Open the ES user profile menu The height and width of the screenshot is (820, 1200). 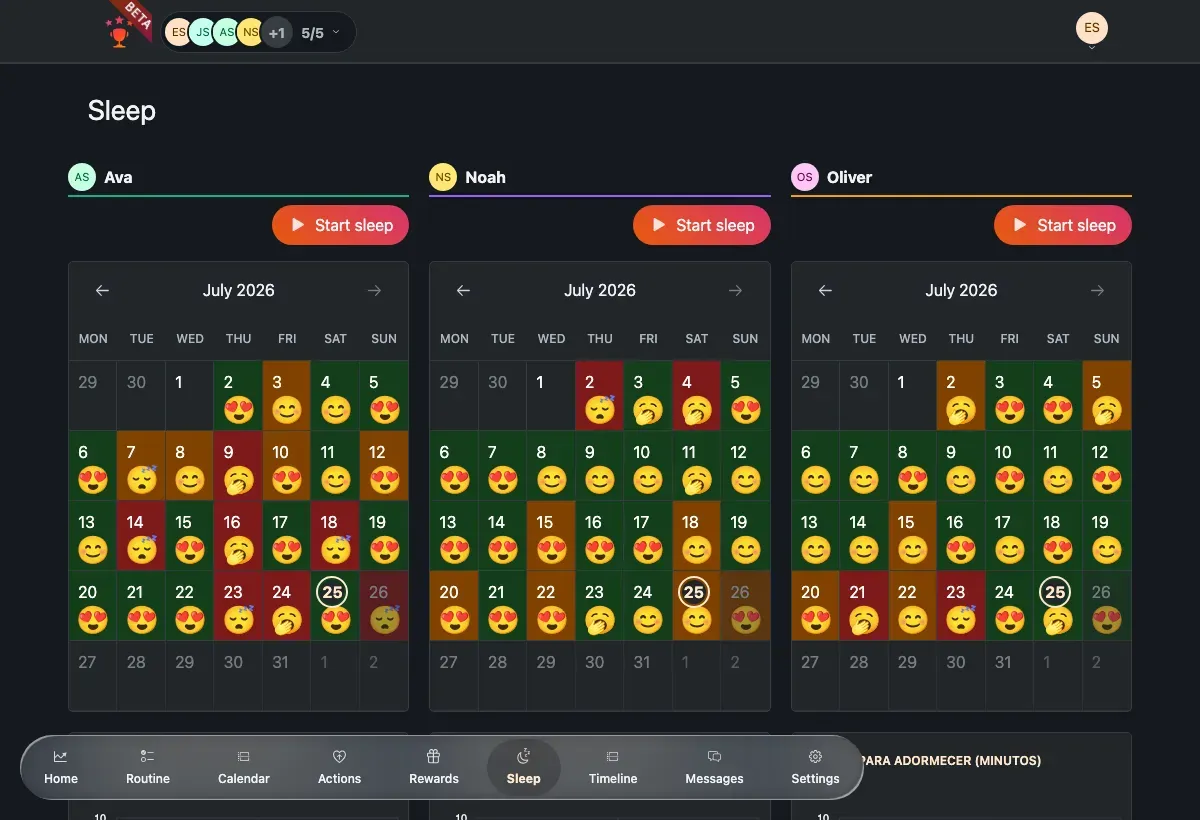(1092, 28)
